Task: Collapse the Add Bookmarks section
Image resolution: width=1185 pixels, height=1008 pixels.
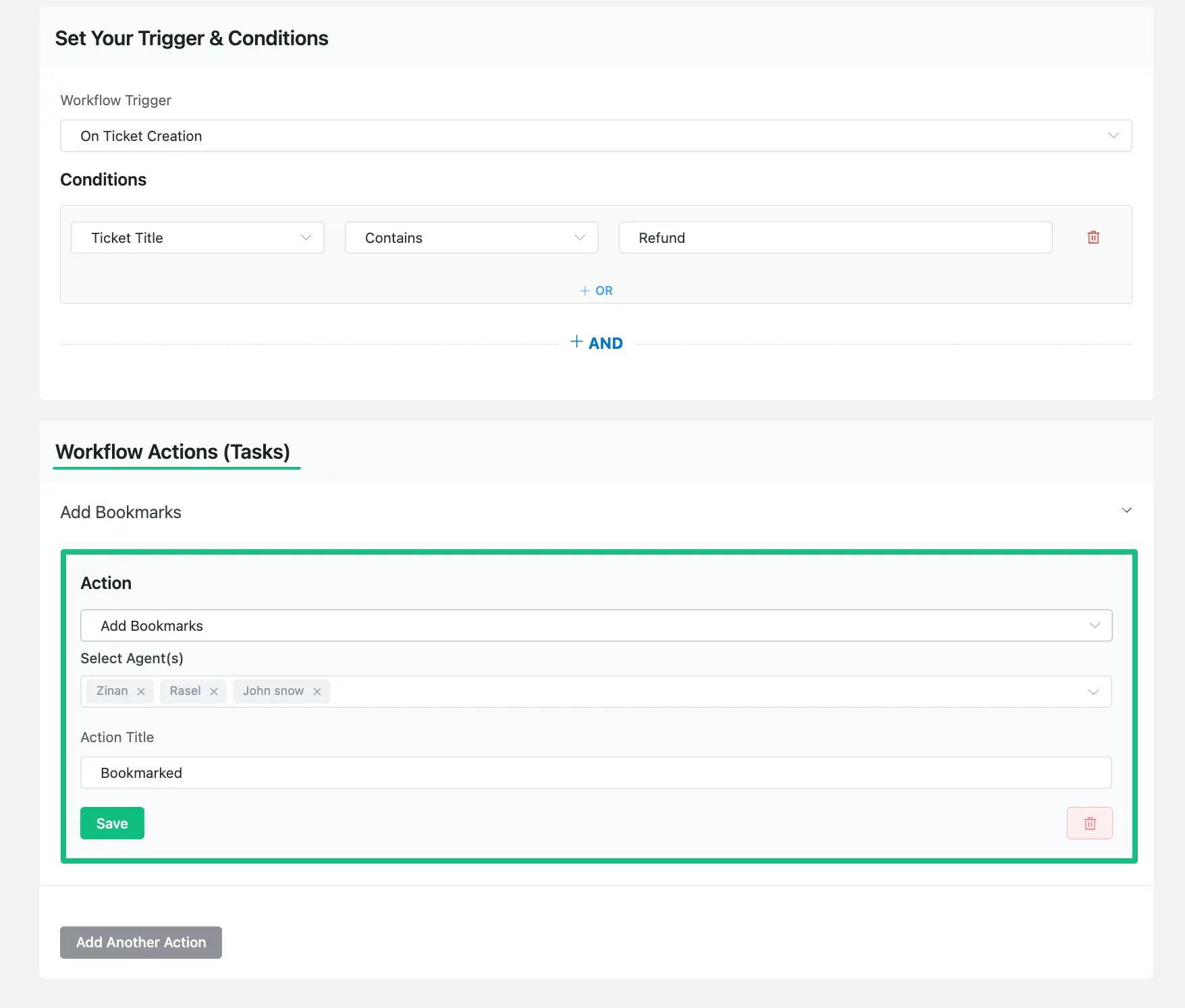Action: [1126, 511]
